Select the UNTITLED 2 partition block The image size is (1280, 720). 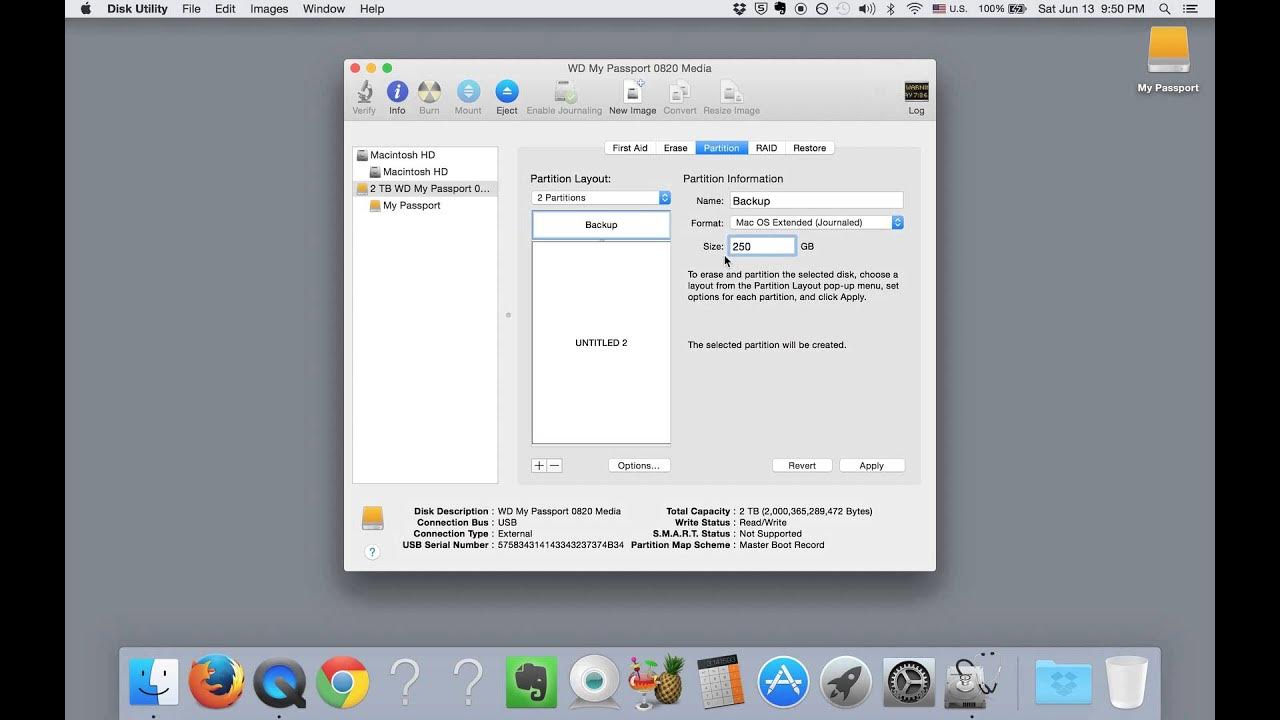pos(601,343)
